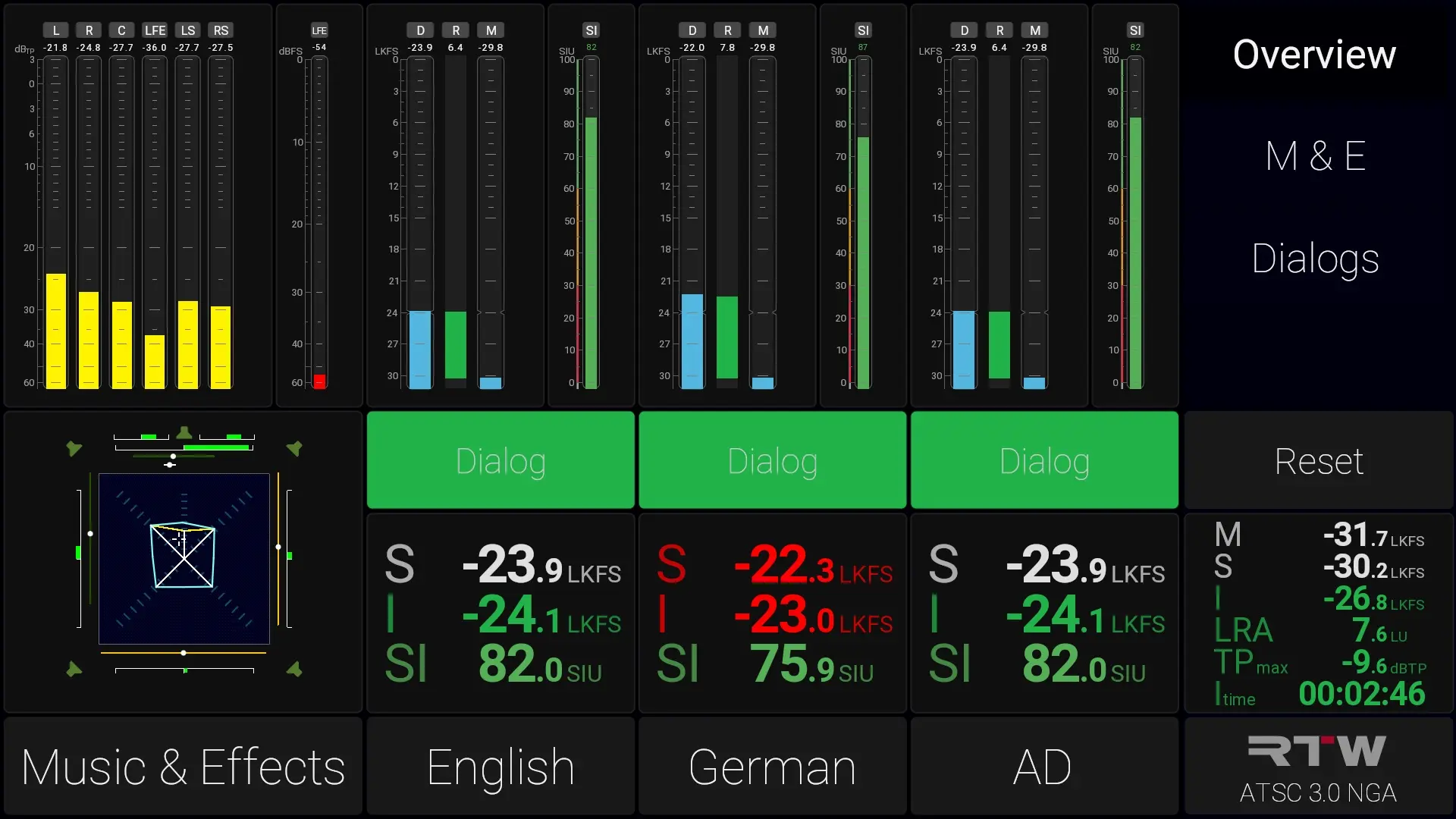Click the top-left surround speaker arrow icon
This screenshot has height=819, width=1456.
click(74, 448)
